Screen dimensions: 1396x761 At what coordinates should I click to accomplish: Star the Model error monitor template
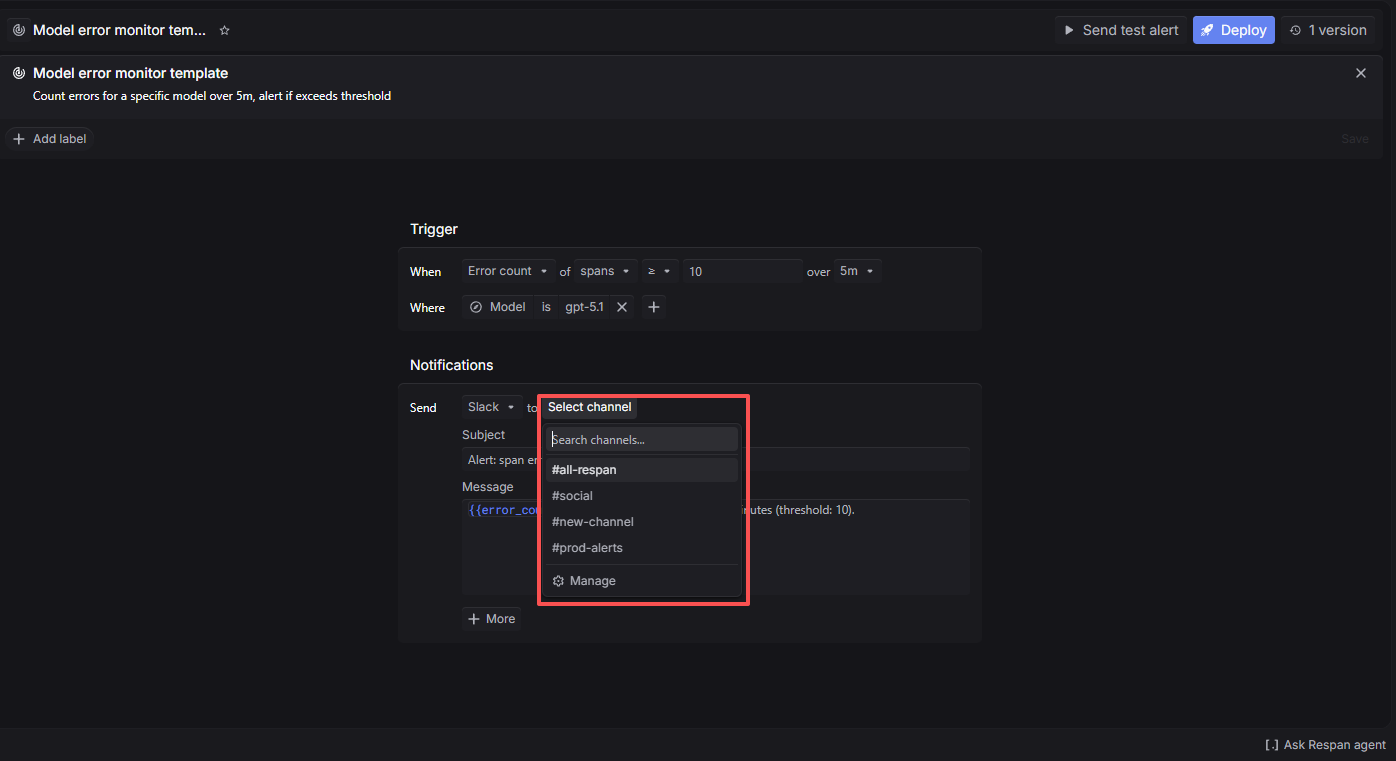224,30
